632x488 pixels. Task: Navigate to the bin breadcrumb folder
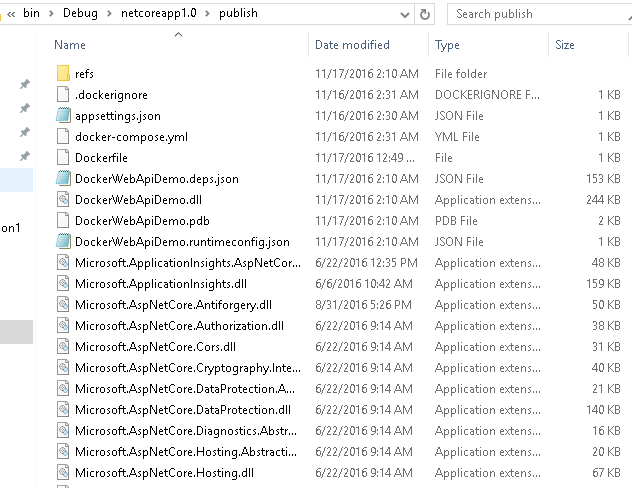(31, 13)
